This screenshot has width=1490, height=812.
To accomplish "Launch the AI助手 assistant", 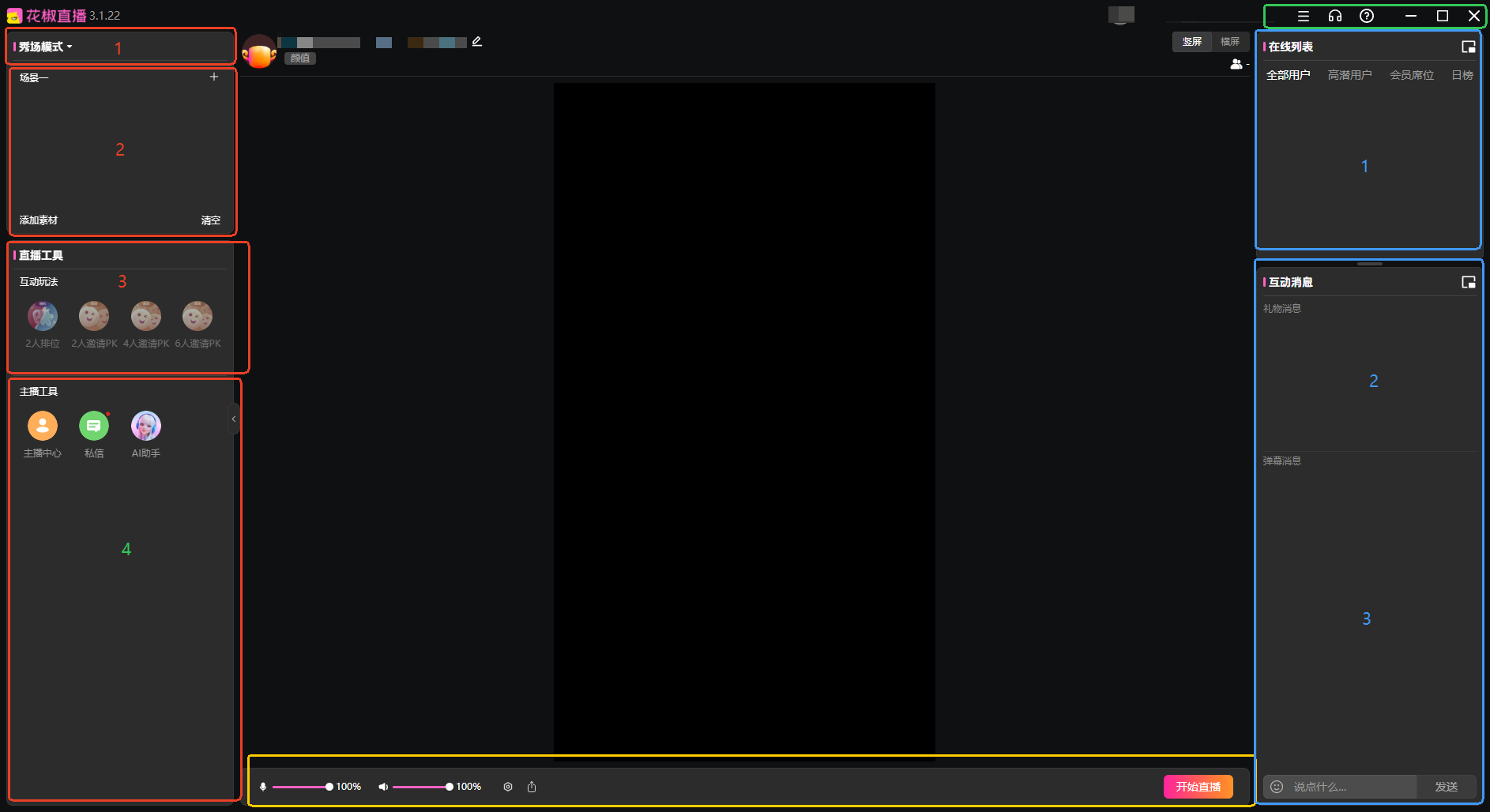I will 146,426.
